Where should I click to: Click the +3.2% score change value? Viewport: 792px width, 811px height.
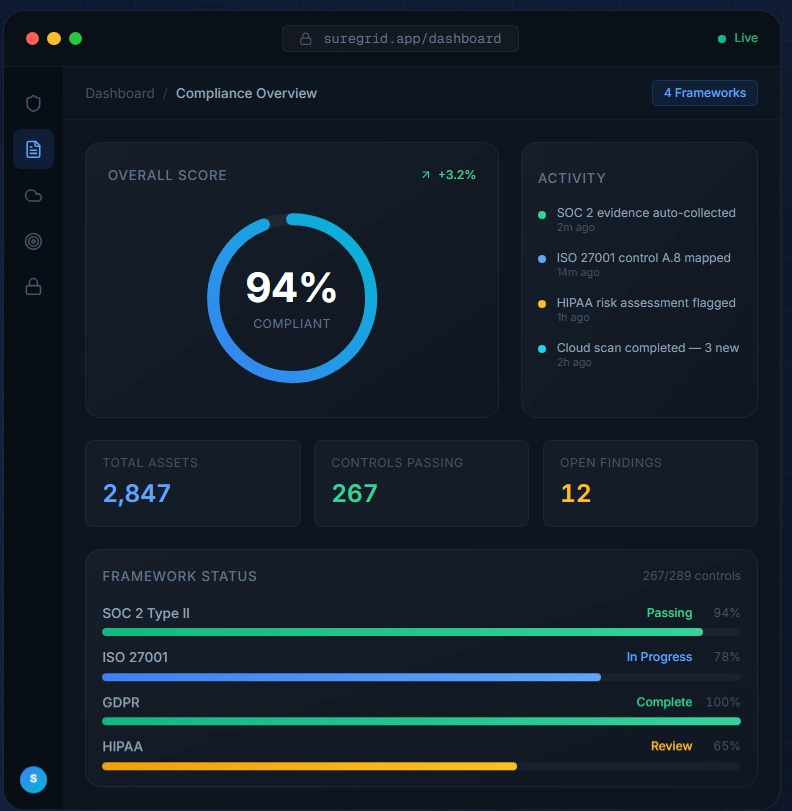point(457,175)
